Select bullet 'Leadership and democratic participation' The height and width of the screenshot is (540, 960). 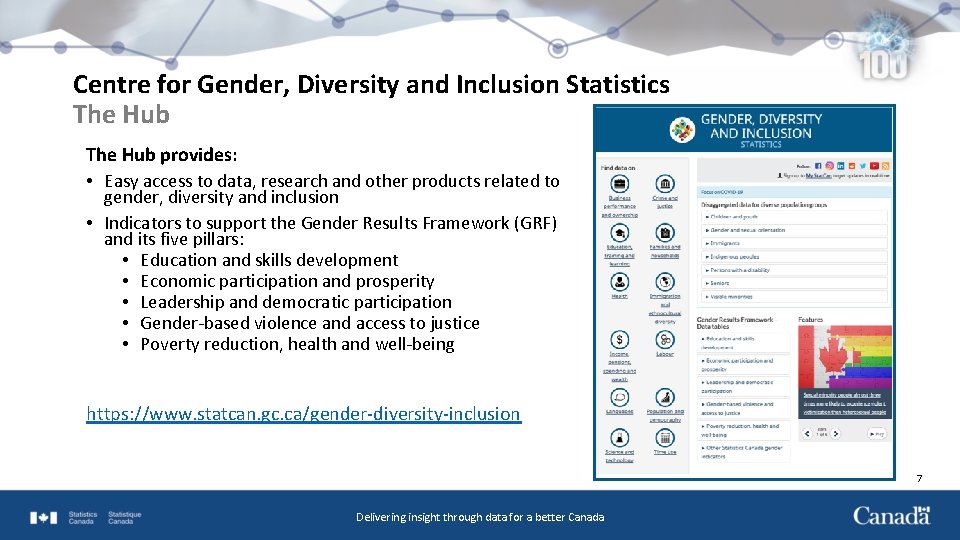coord(296,302)
